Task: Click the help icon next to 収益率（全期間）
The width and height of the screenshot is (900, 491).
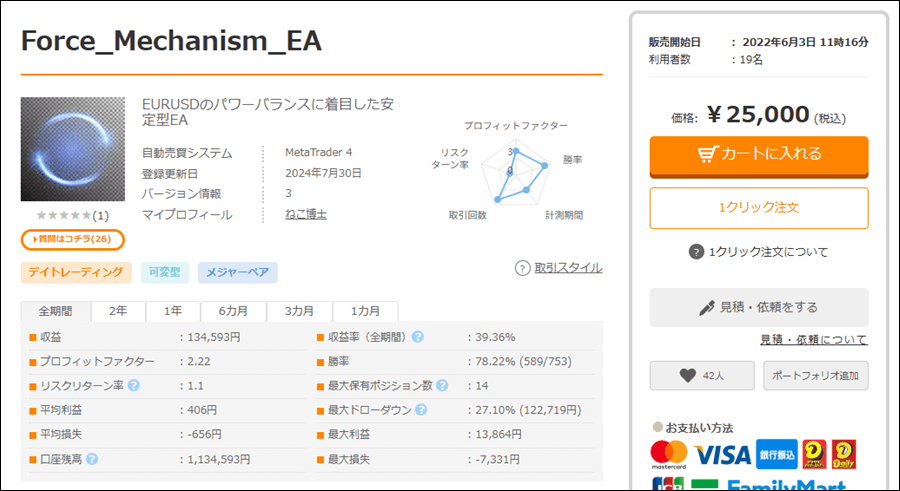Action: click(418, 337)
